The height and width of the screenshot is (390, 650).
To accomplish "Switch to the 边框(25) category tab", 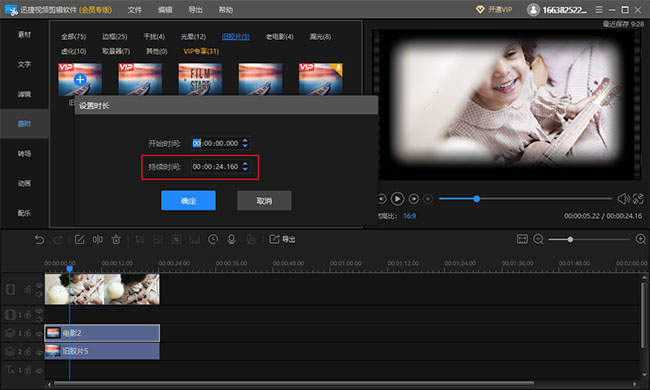I will pyautogui.click(x=115, y=37).
